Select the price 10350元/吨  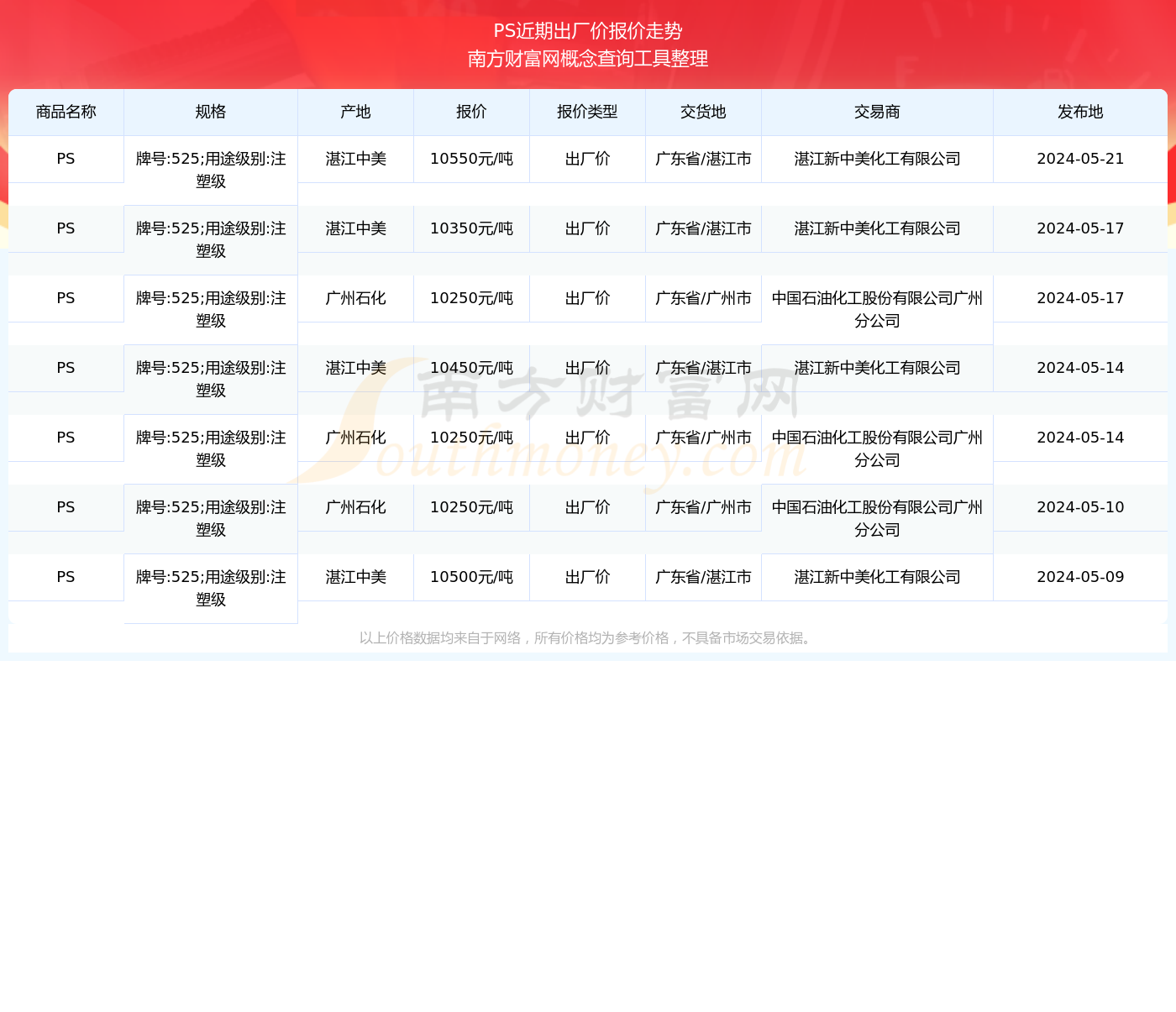click(x=471, y=228)
